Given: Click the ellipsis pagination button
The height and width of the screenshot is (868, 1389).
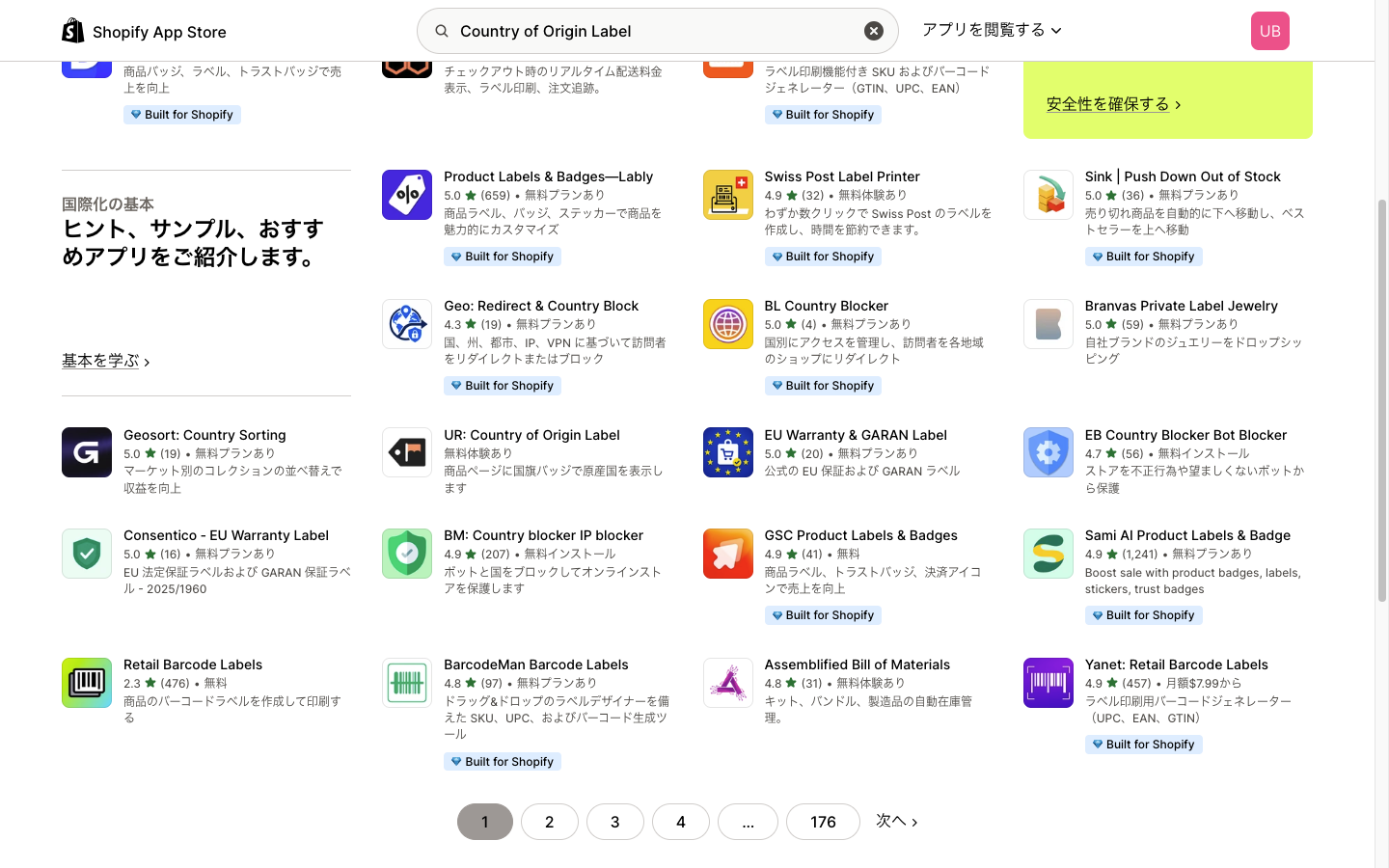Looking at the screenshot, I should click(748, 822).
